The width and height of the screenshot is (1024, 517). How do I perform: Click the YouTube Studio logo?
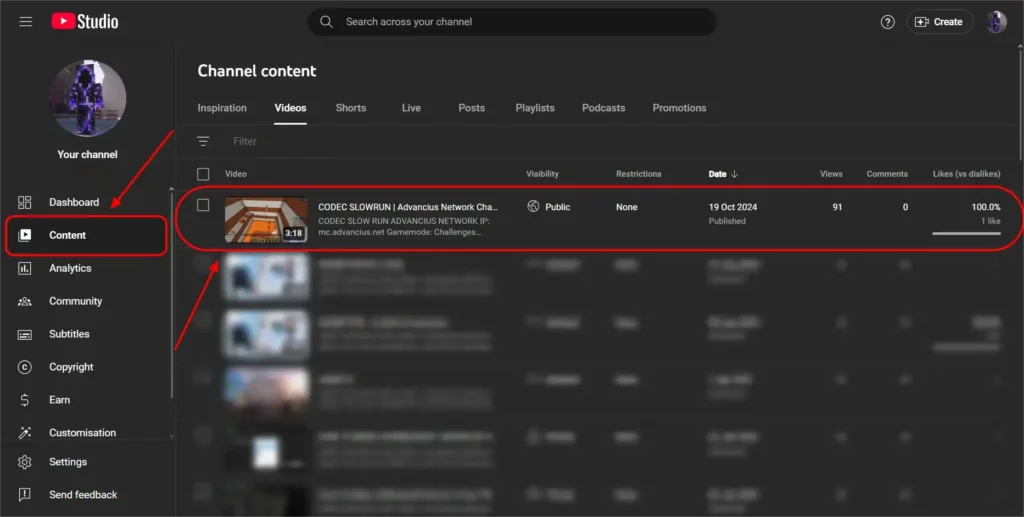pyautogui.click(x=85, y=22)
